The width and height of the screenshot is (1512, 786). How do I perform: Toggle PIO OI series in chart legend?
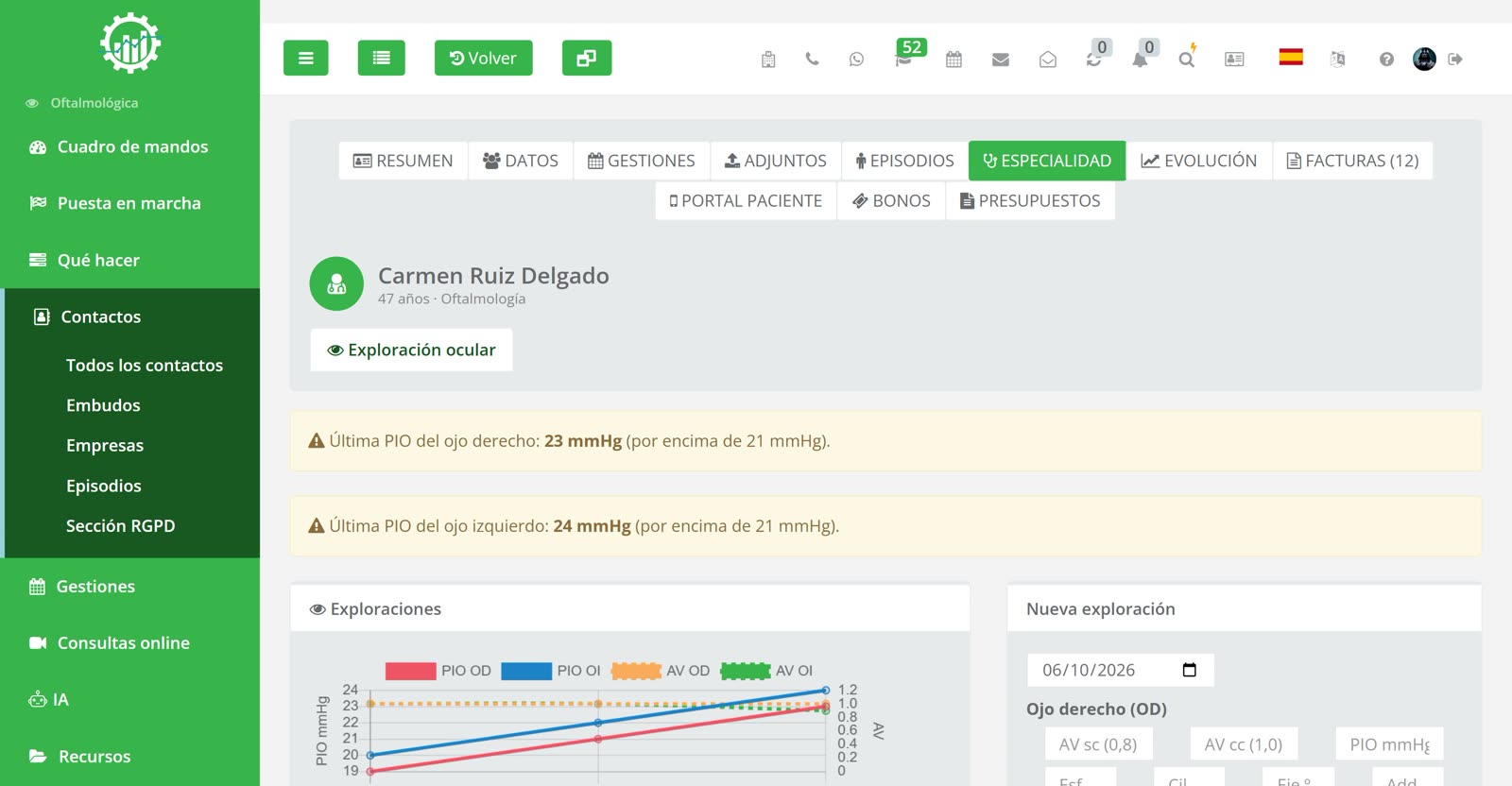pyautogui.click(x=551, y=671)
